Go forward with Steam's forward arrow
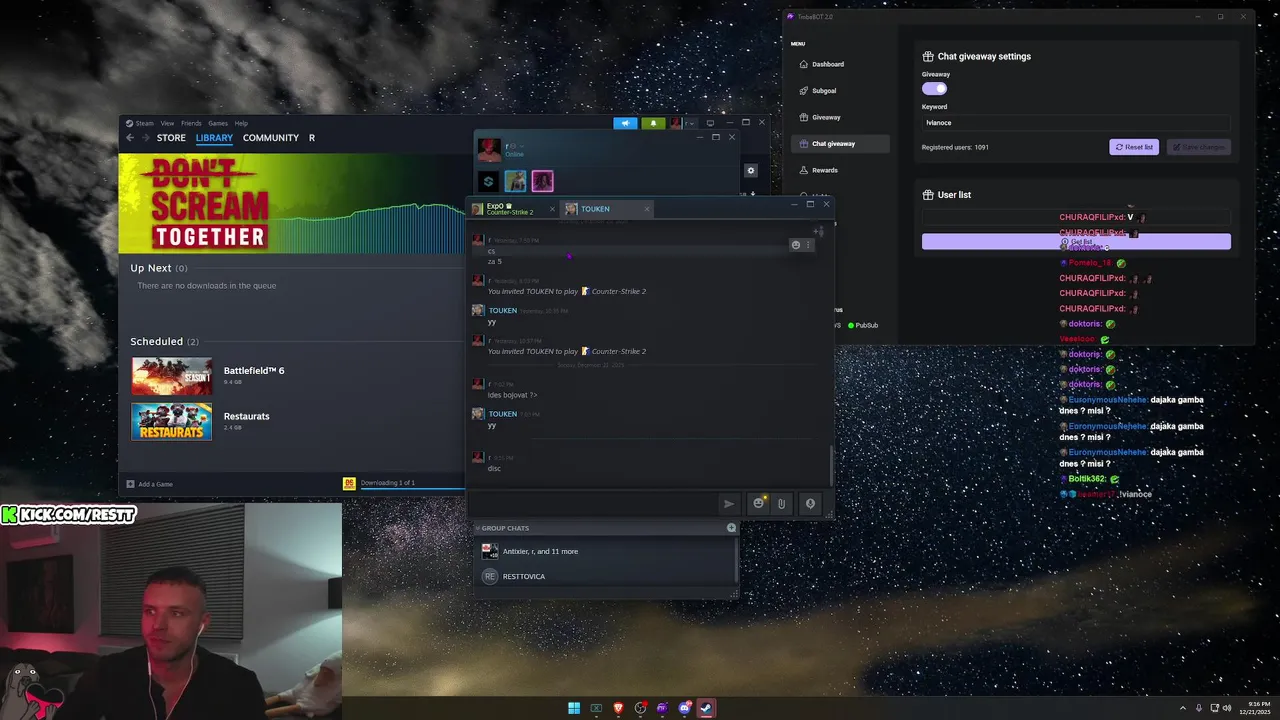The width and height of the screenshot is (1280, 720). [x=146, y=138]
